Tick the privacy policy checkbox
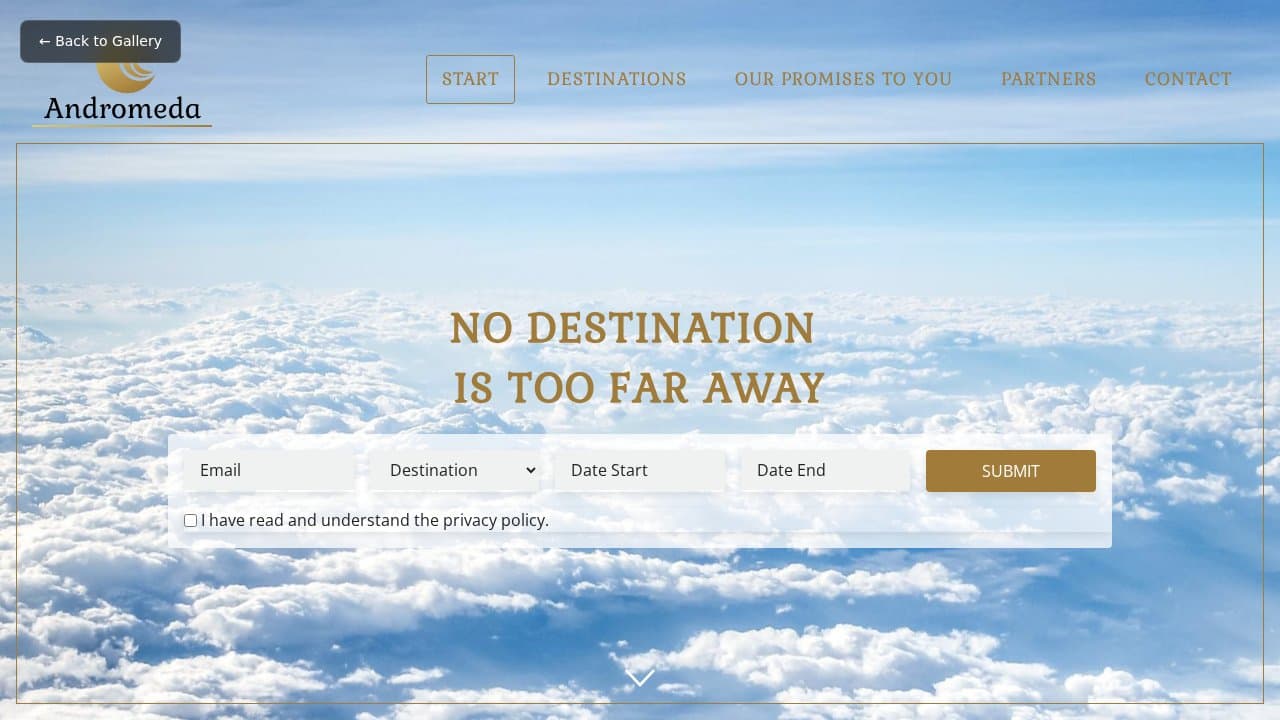This screenshot has width=1280, height=720. coord(190,521)
